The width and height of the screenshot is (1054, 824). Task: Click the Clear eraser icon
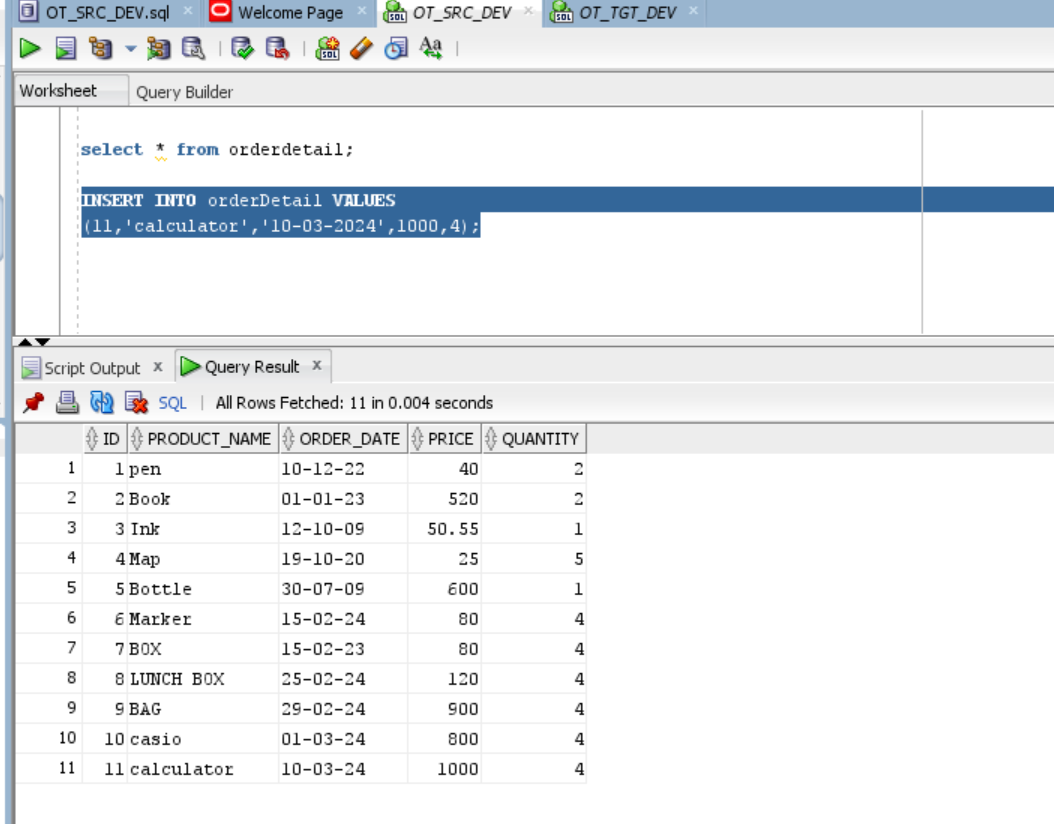pos(361,48)
